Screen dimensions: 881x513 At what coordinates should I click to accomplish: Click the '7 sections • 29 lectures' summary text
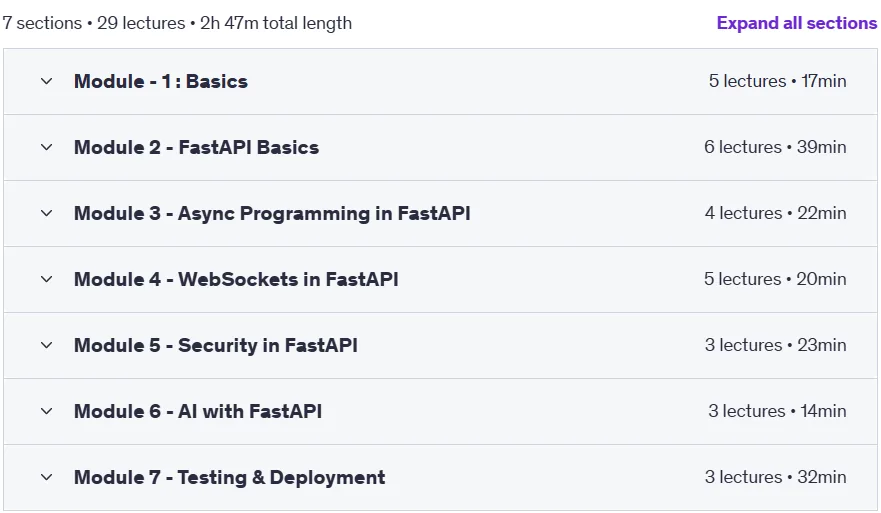click(x=94, y=23)
